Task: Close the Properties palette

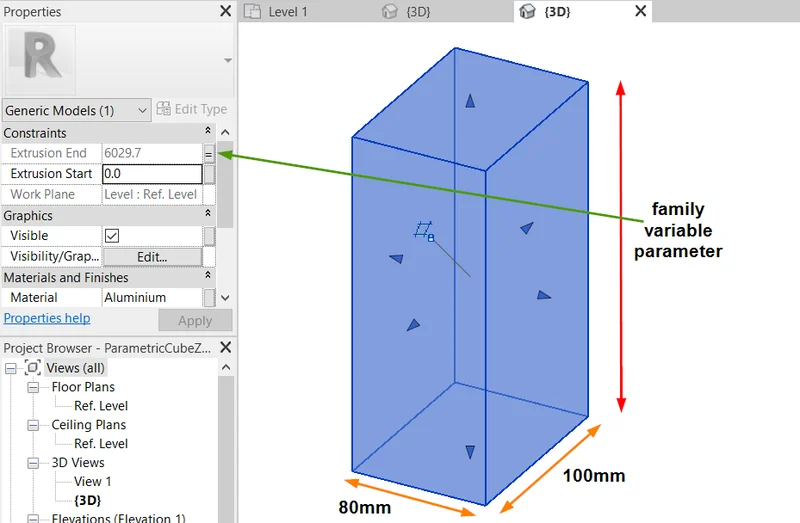Action: point(226,11)
